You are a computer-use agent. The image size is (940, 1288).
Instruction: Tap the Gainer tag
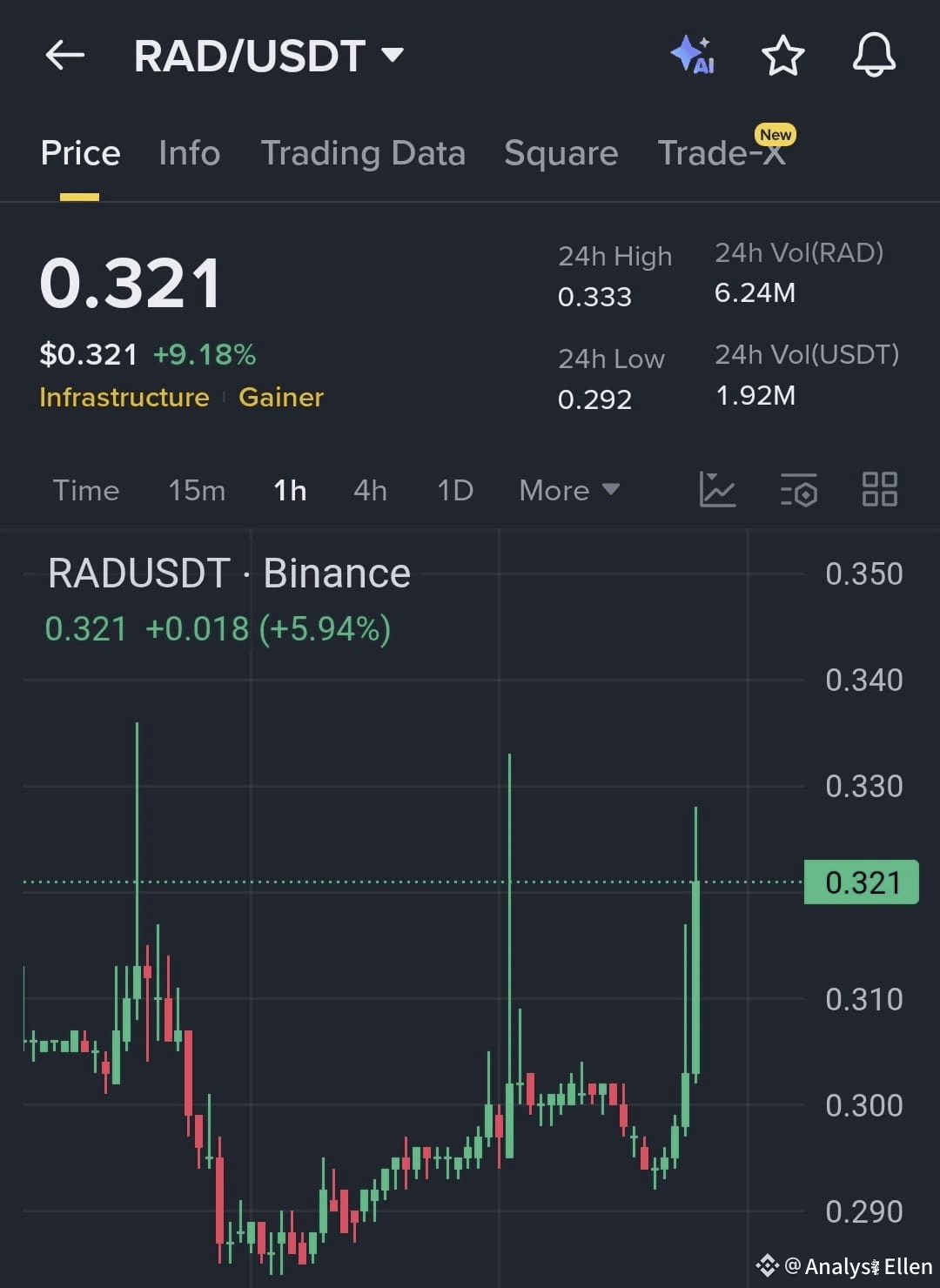281,397
